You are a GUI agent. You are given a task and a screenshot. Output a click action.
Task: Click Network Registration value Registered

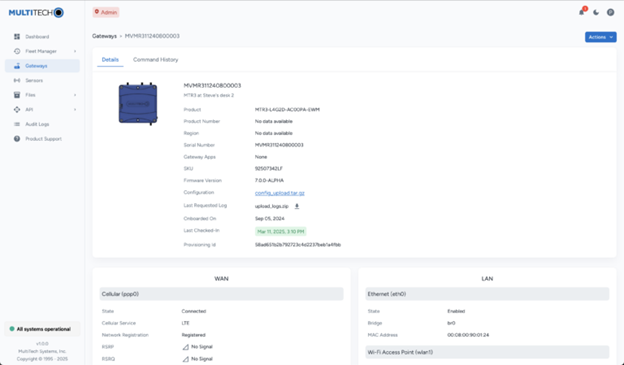(193, 335)
